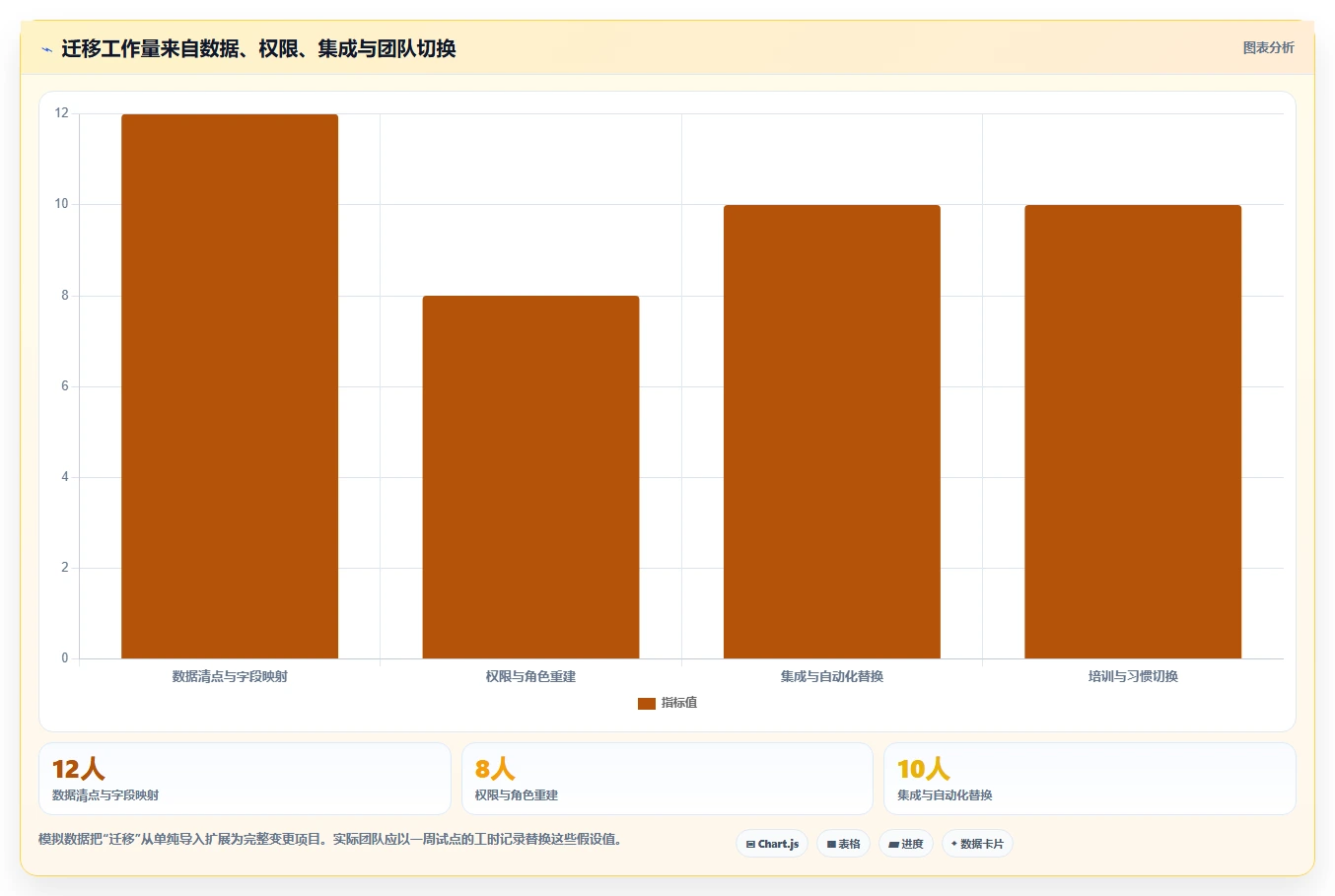The image size is (1335, 896).
Task: Click the x-axis label 培训与习惯切换
Action: [1133, 676]
